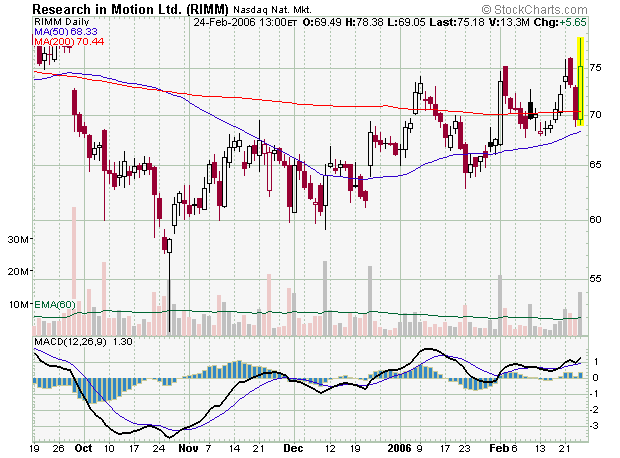Click the 55 price axis label
Screen dimensions: 620x458
[595, 279]
